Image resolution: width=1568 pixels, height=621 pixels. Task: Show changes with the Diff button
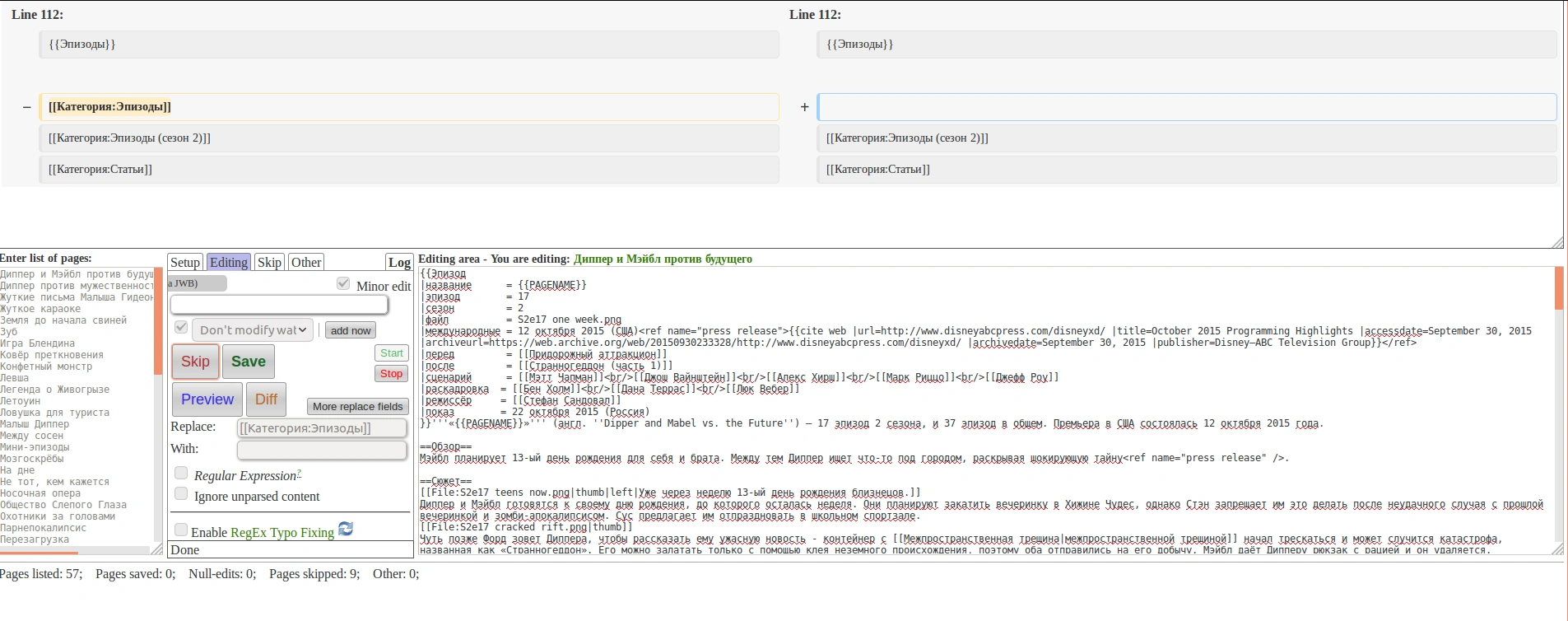[x=266, y=399]
